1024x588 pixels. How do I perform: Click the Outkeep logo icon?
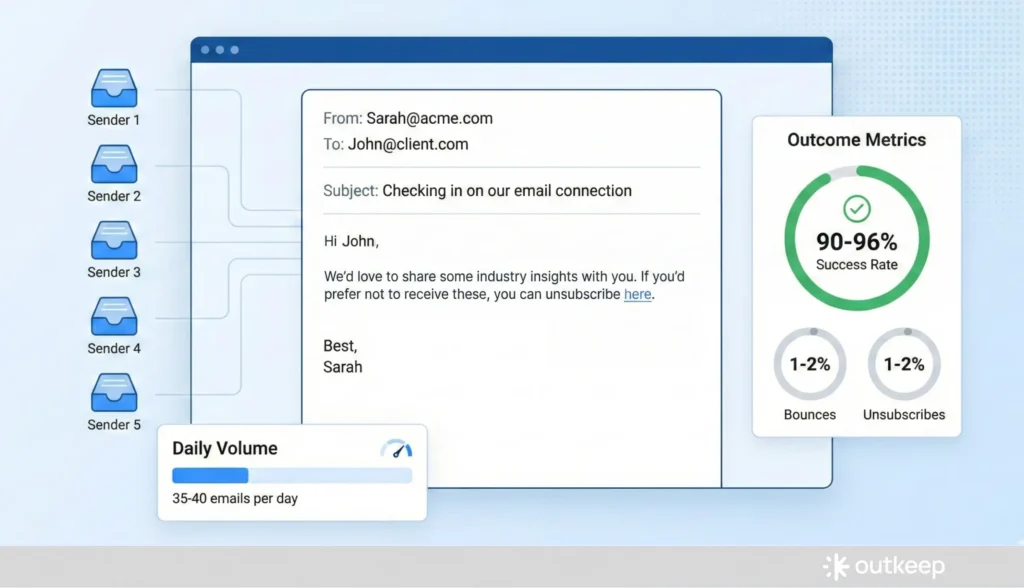point(835,566)
